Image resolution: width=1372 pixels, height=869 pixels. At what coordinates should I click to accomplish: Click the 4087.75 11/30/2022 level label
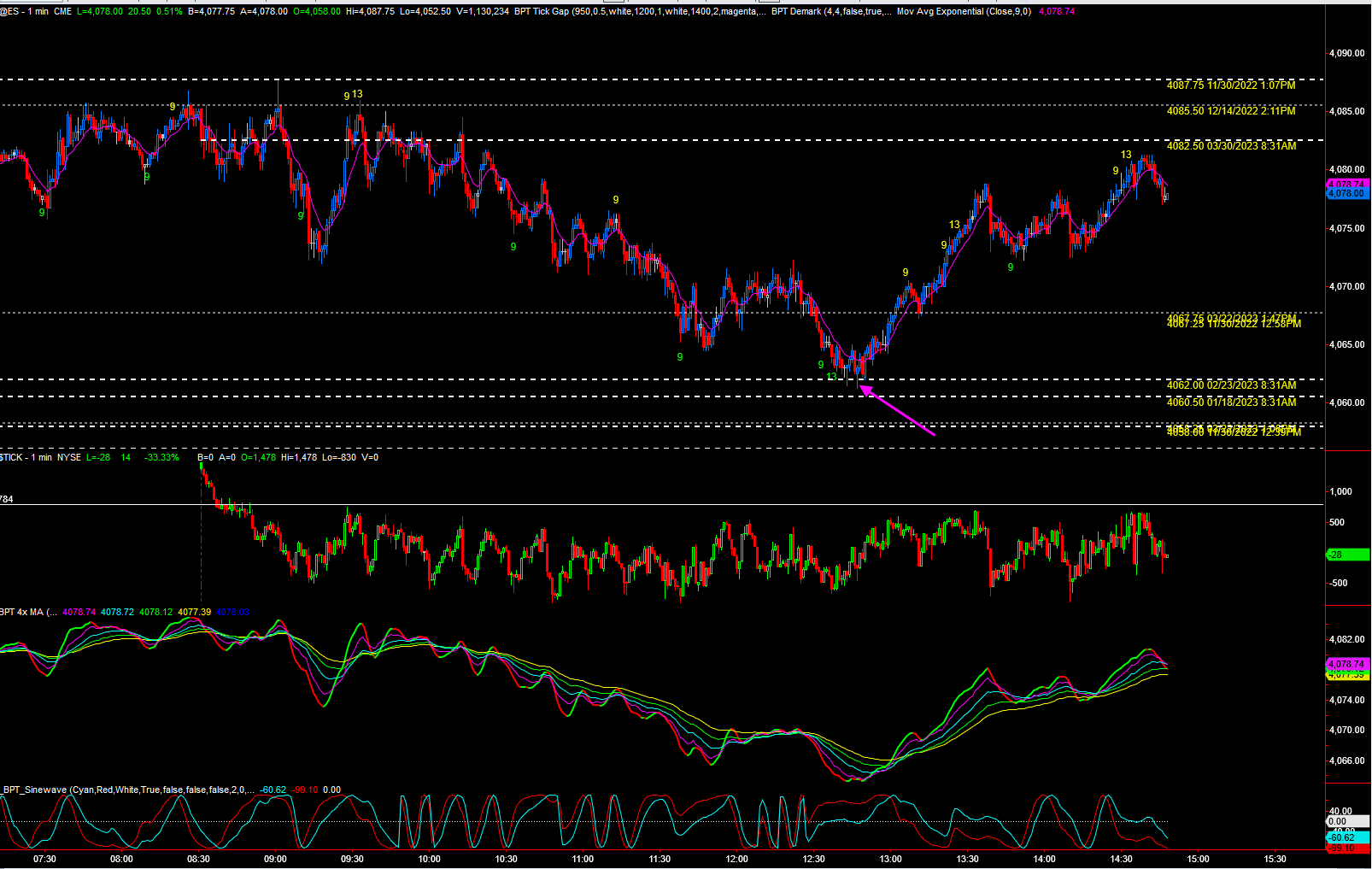1230,85
